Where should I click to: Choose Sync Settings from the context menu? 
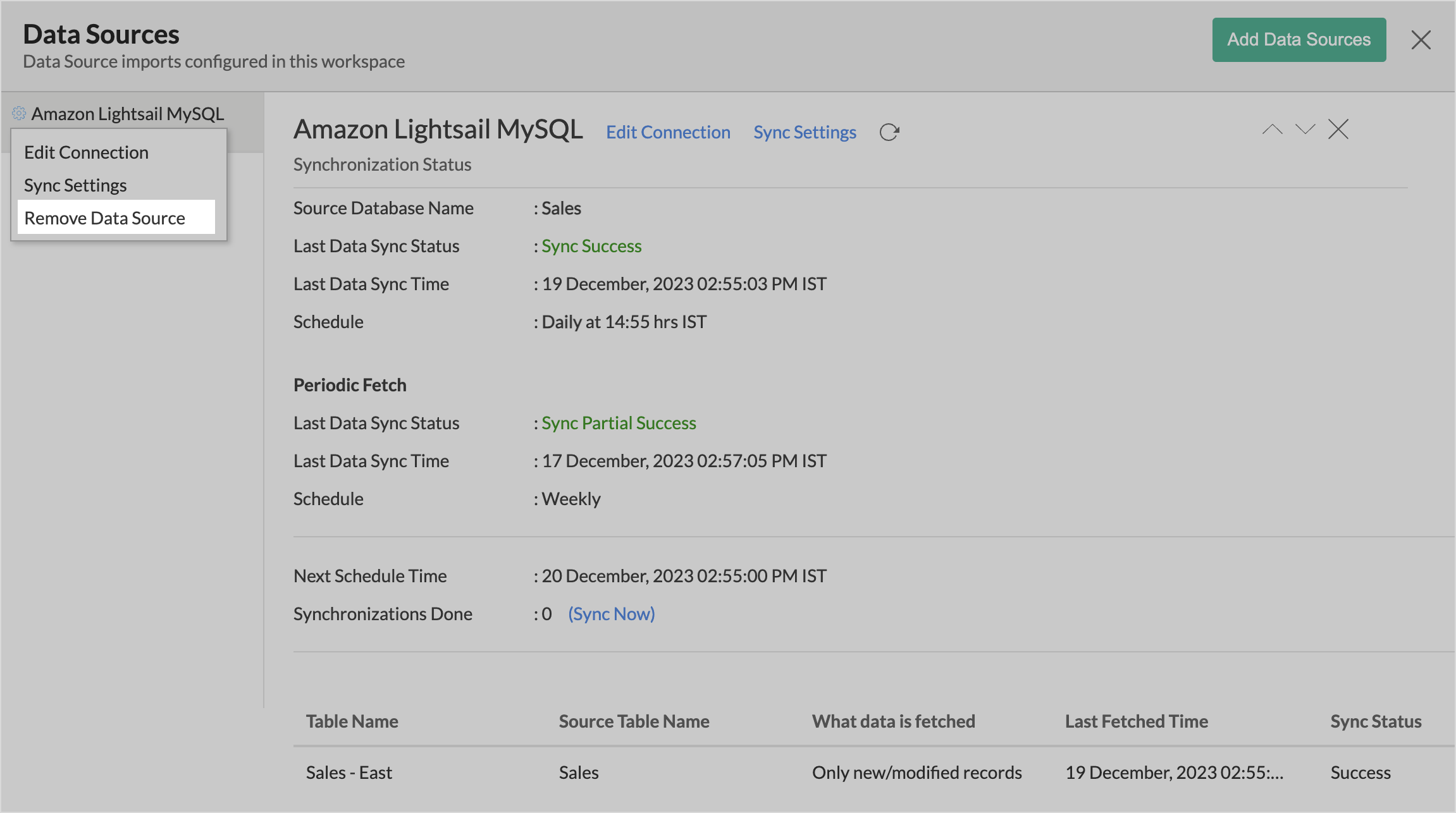tap(75, 185)
